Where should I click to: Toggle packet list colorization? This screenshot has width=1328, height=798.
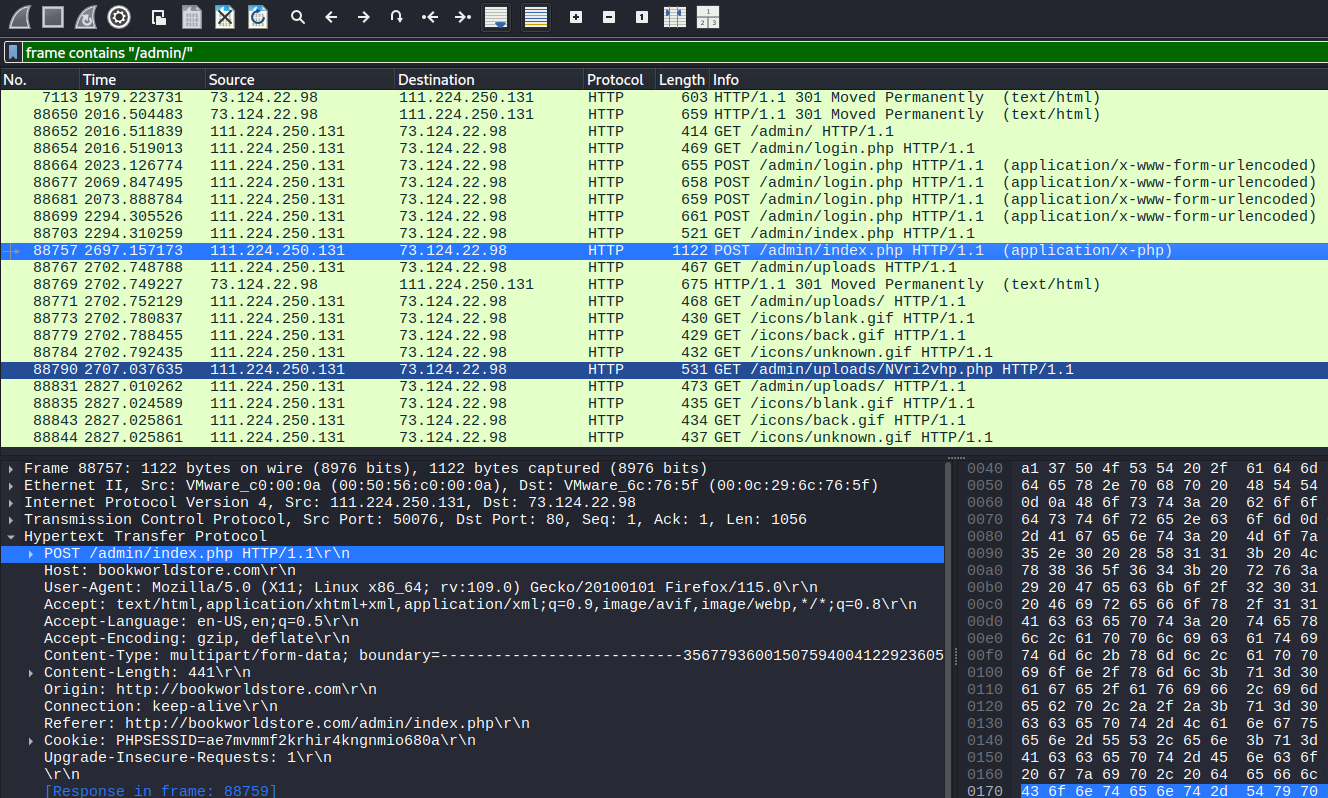click(x=535, y=17)
